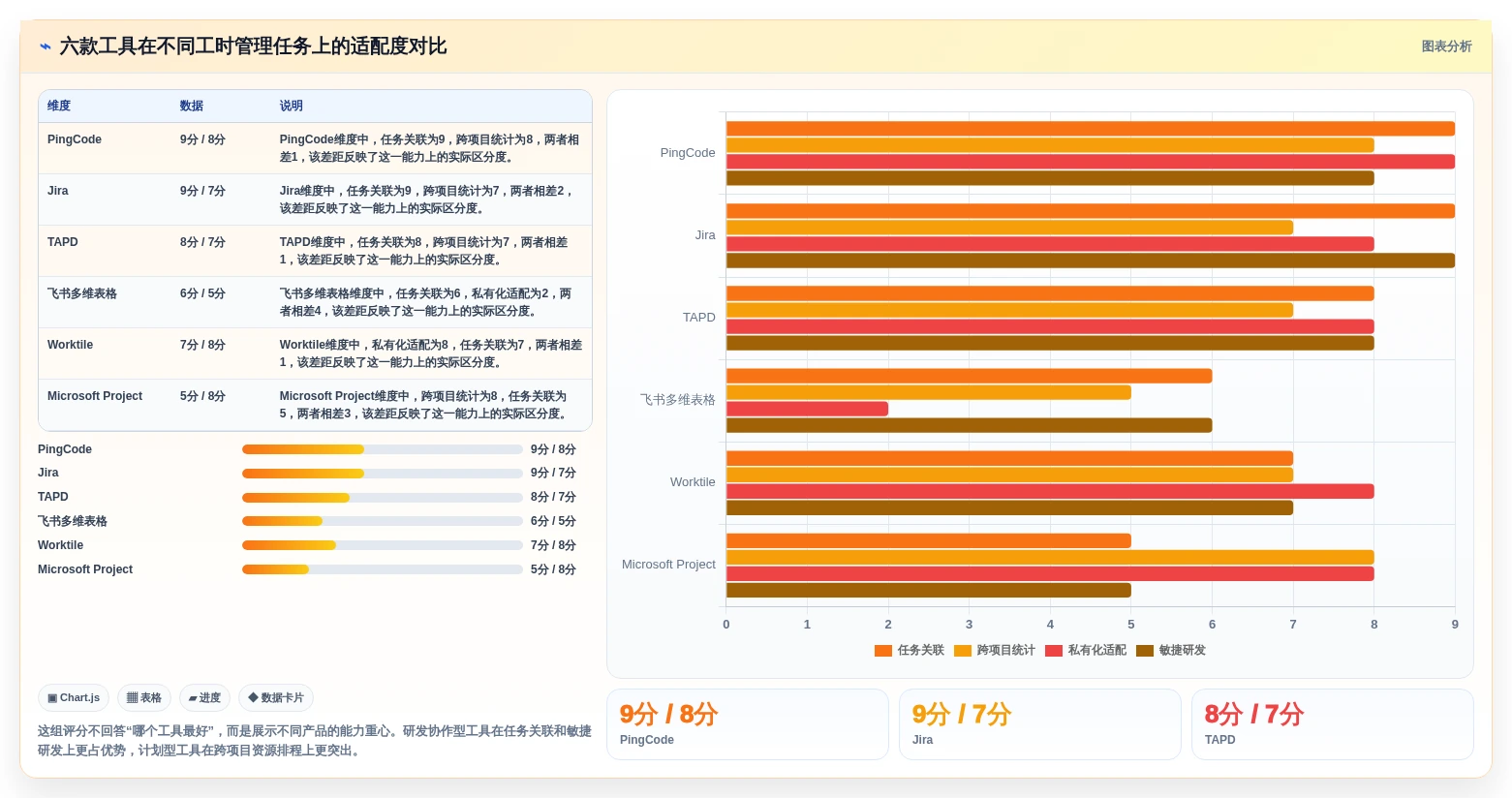The image size is (1512, 798).
Task: Click the Worktile progress bar
Action: (383, 545)
